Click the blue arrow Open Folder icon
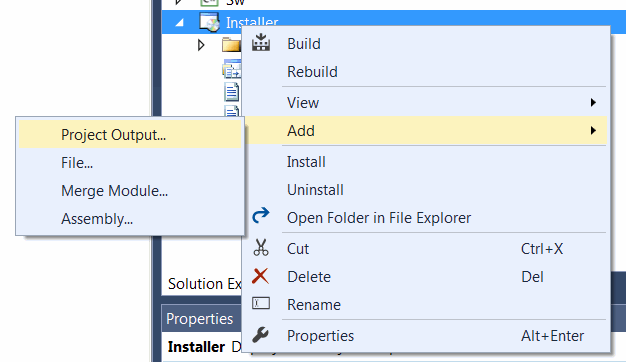The image size is (626, 362). pyautogui.click(x=261, y=216)
